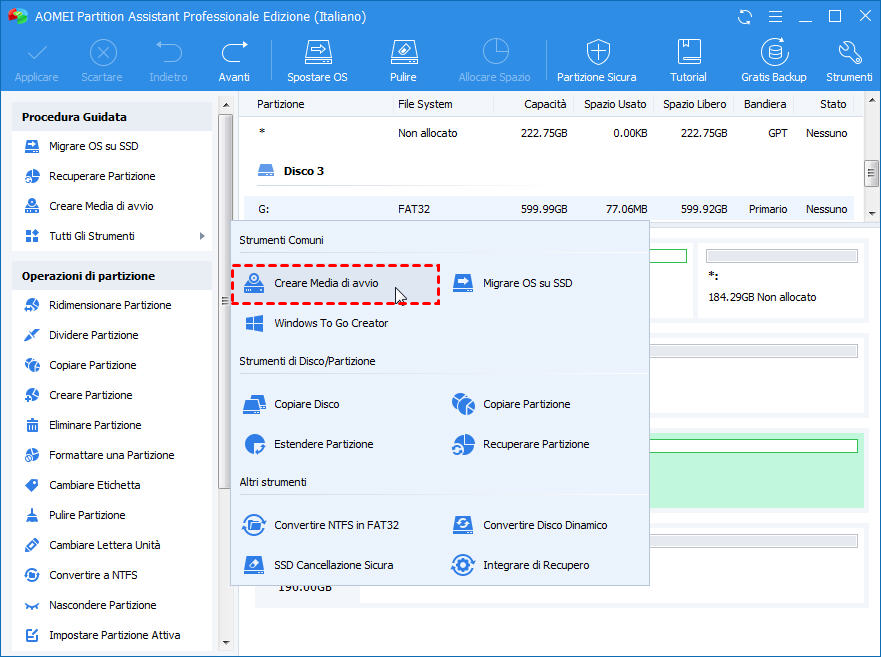Screen dimensions: 881x657
Task: Select Windows To Go Creator
Action: pyautogui.click(x=330, y=323)
